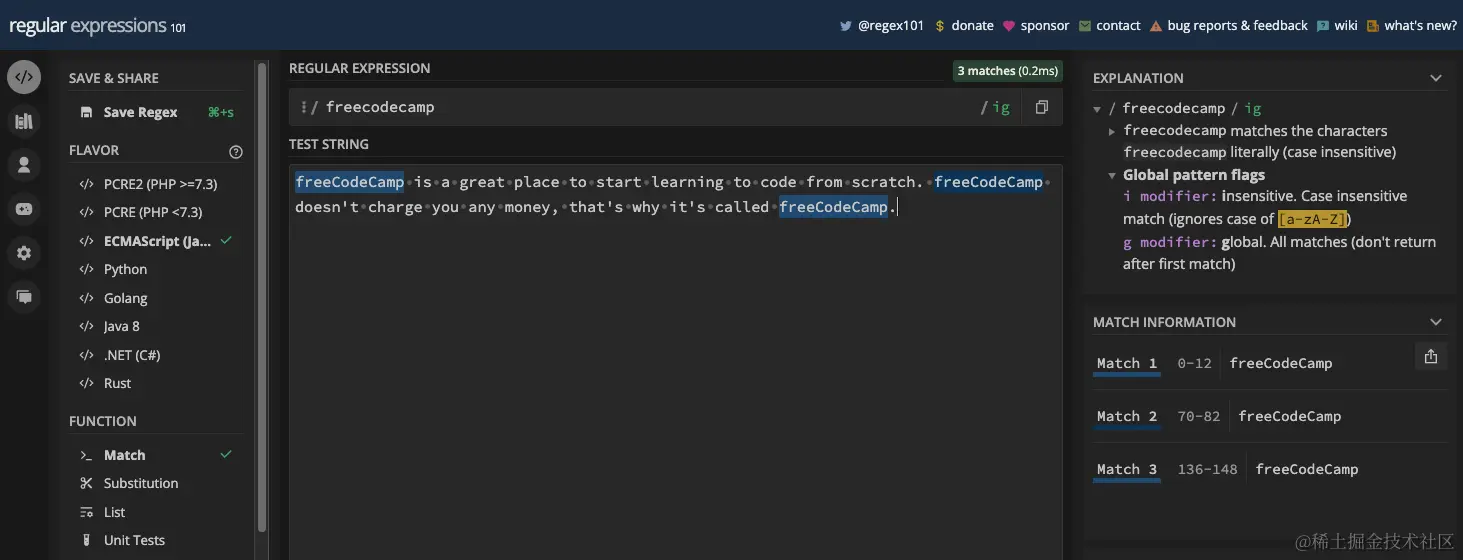Select the Match 1 row
1463x560 pixels.
[x=1270, y=363]
